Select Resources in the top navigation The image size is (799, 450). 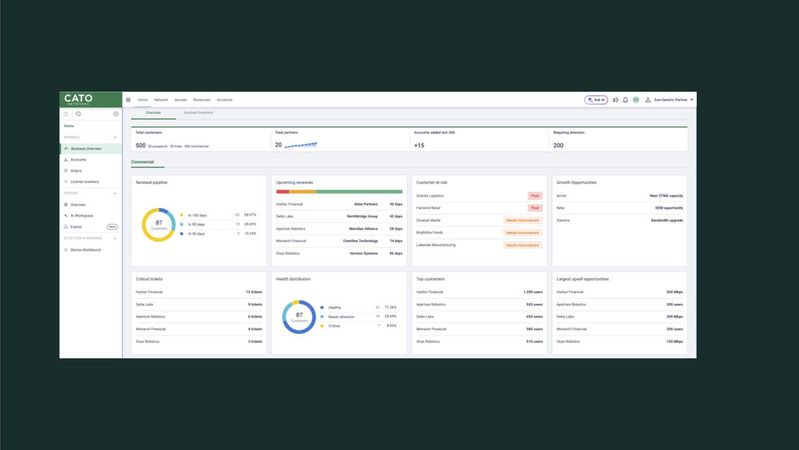pyautogui.click(x=202, y=100)
